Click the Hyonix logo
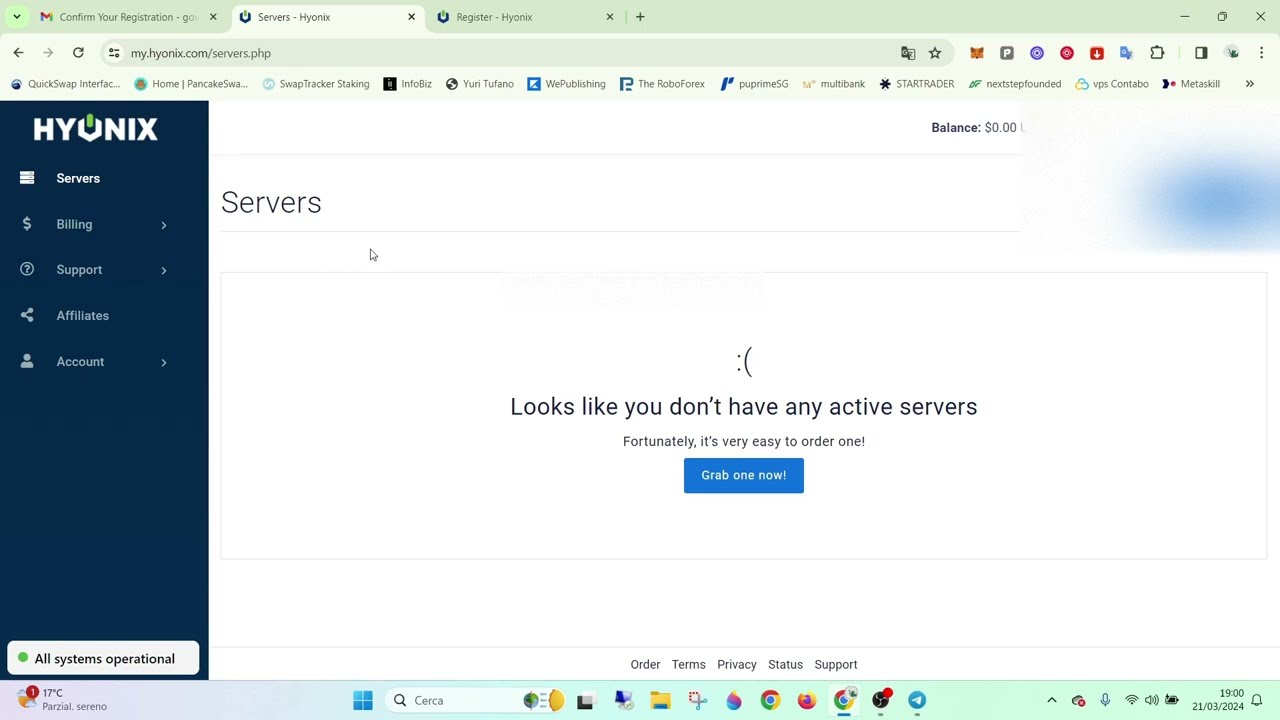 coord(96,128)
